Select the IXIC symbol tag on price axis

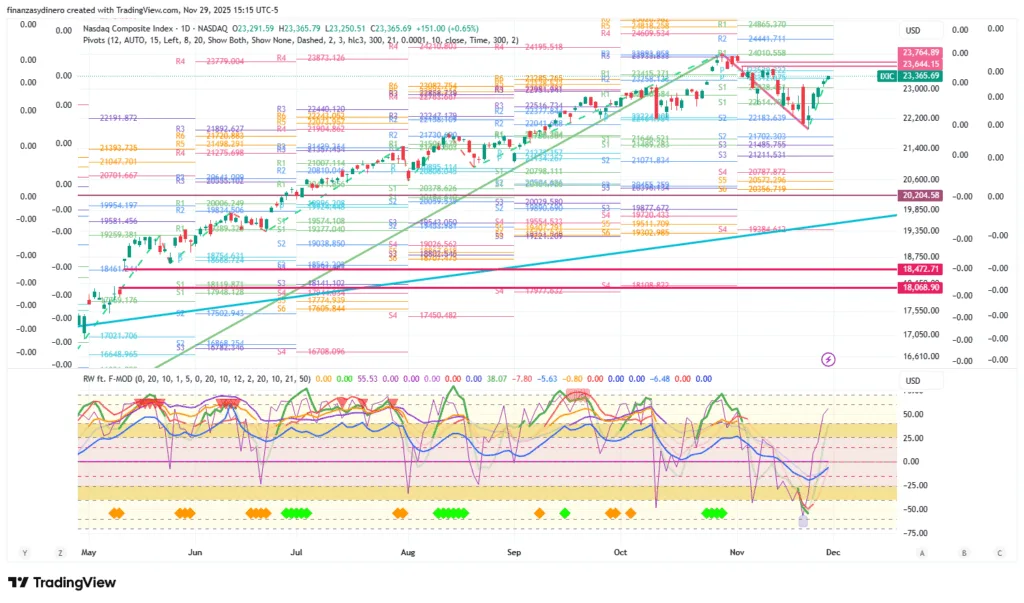pyautogui.click(x=886, y=76)
